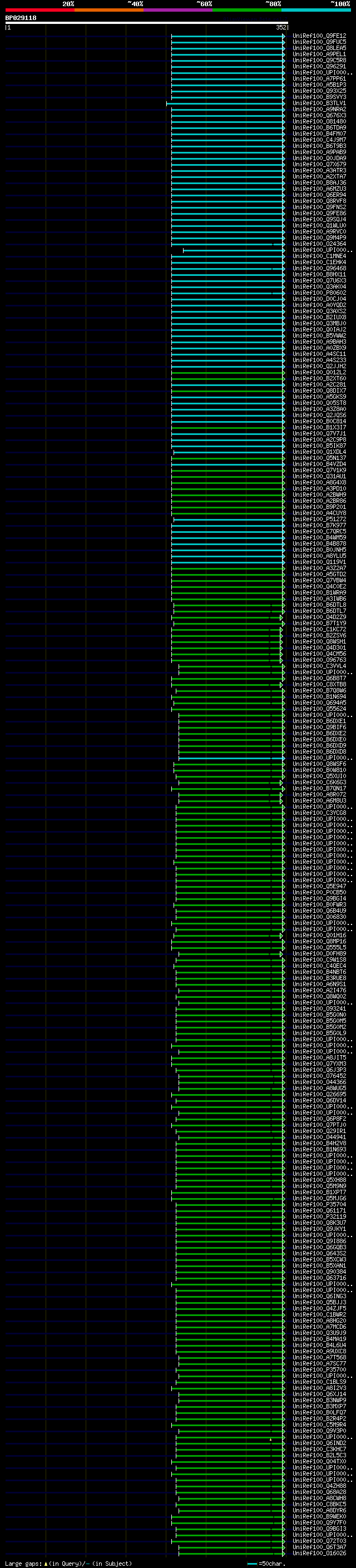Open hit UniRef100_Q8LEA5
Viewport: 356px width, 1568px height.
[319, 48]
